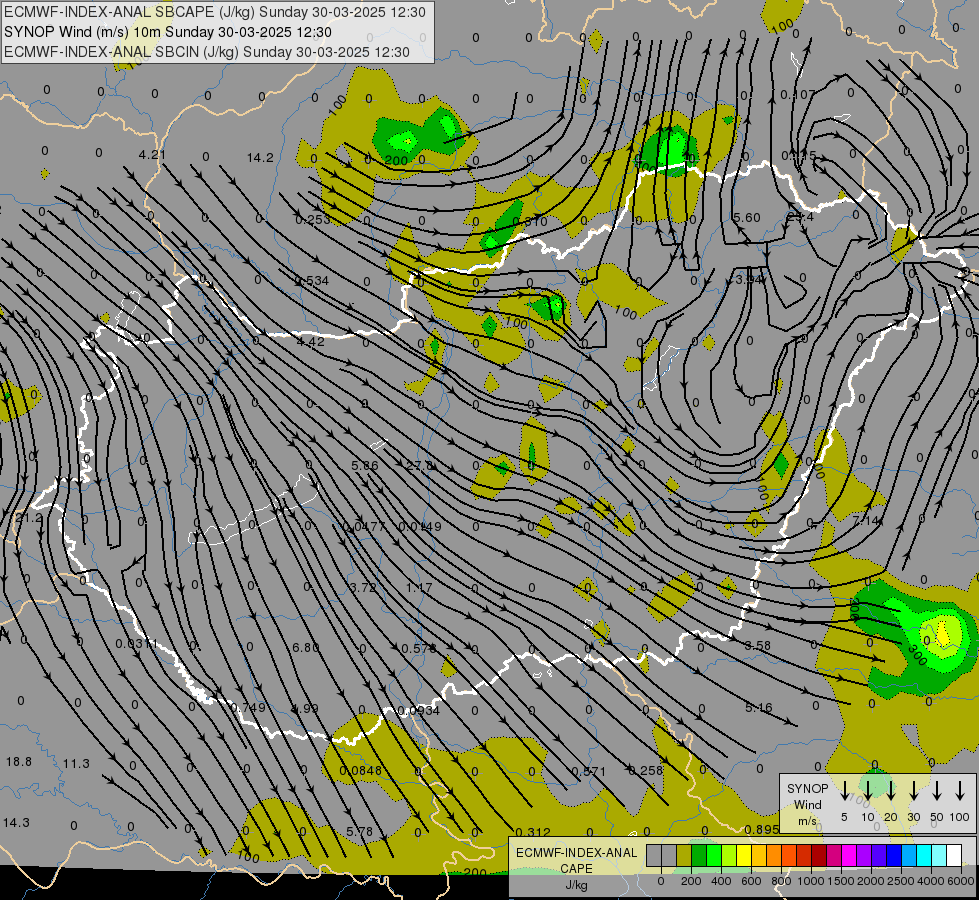
Task: Click the 0.253 station value on the map
Action: pyautogui.click(x=313, y=219)
